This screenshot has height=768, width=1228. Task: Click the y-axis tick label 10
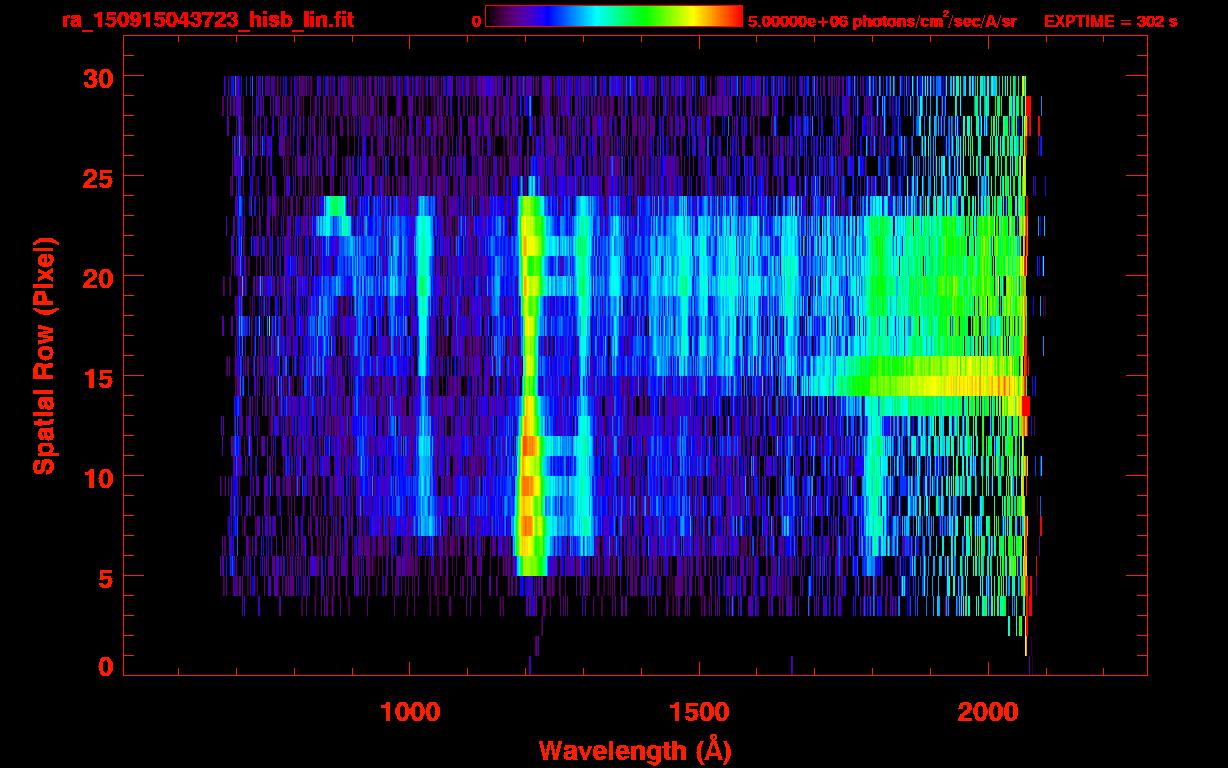coord(97,477)
